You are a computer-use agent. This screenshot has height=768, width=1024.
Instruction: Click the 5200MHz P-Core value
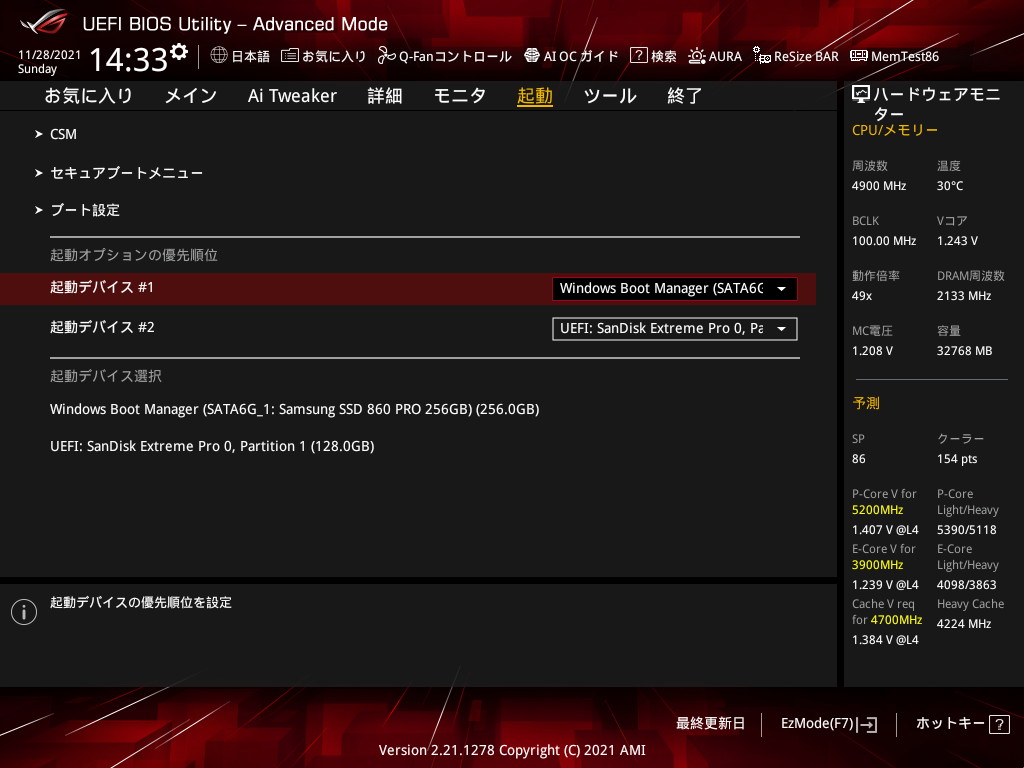click(877, 510)
